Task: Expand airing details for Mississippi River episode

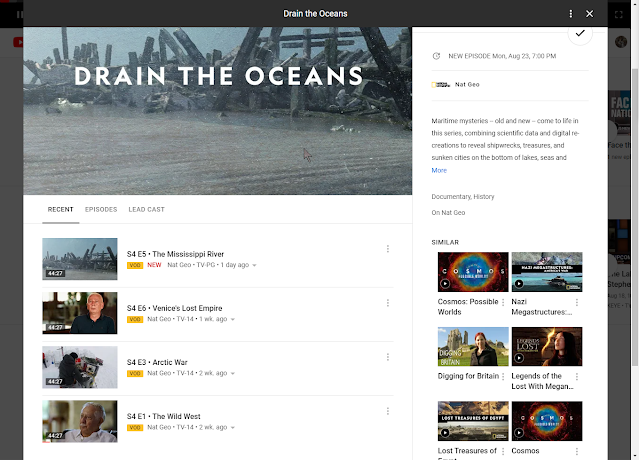Action: 254,265
